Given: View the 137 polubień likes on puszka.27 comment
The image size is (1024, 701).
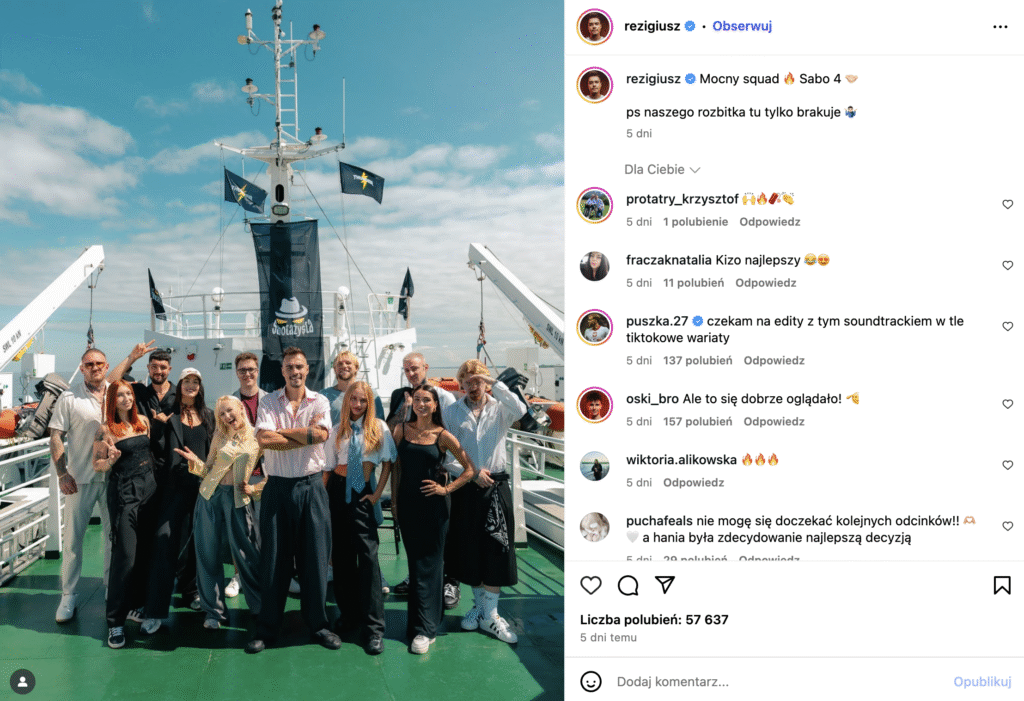Looking at the screenshot, I should (x=697, y=361).
